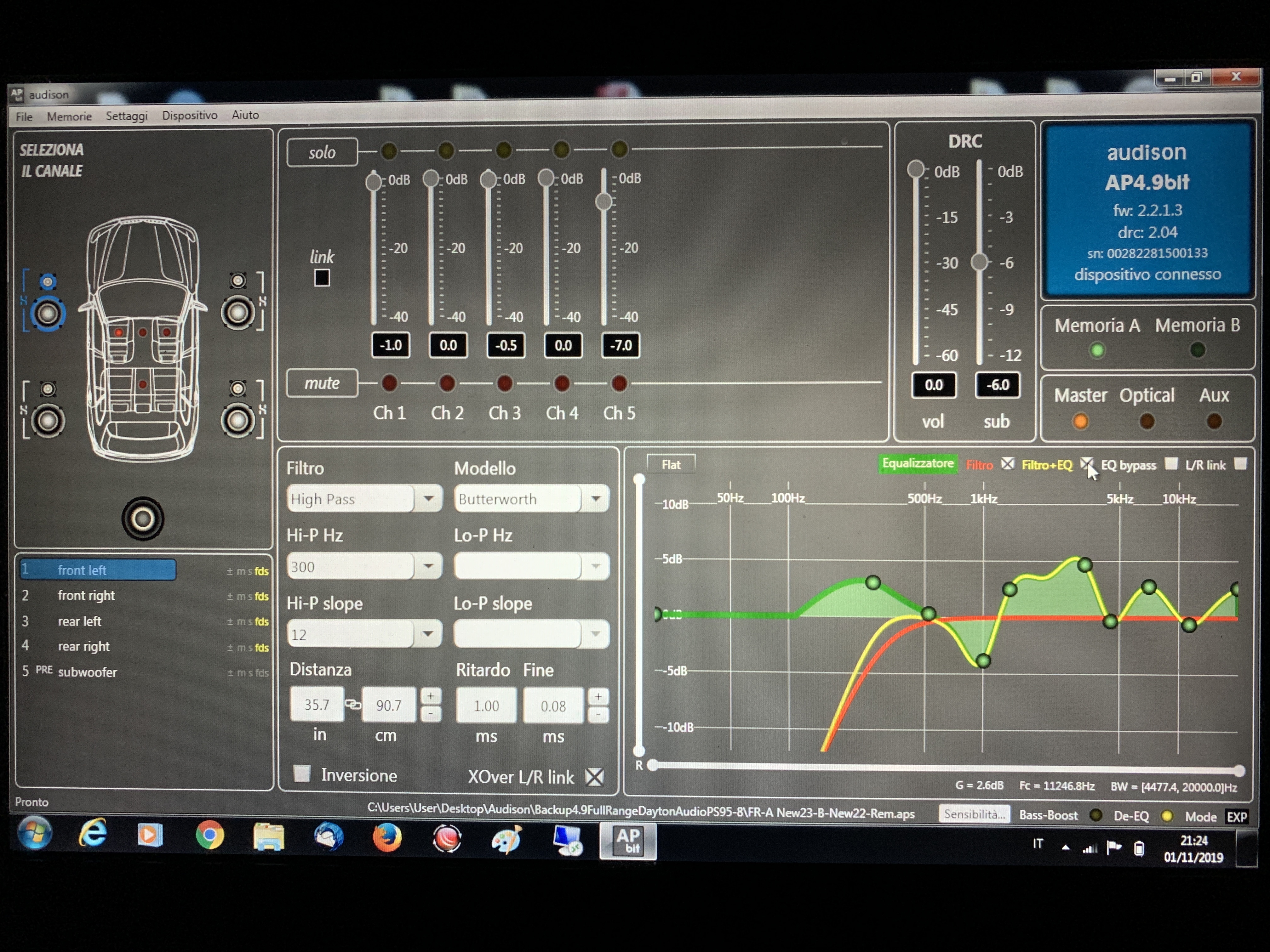Screen dimensions: 1270x952
Task: Open the media player taskbar icon
Action: [x=151, y=834]
